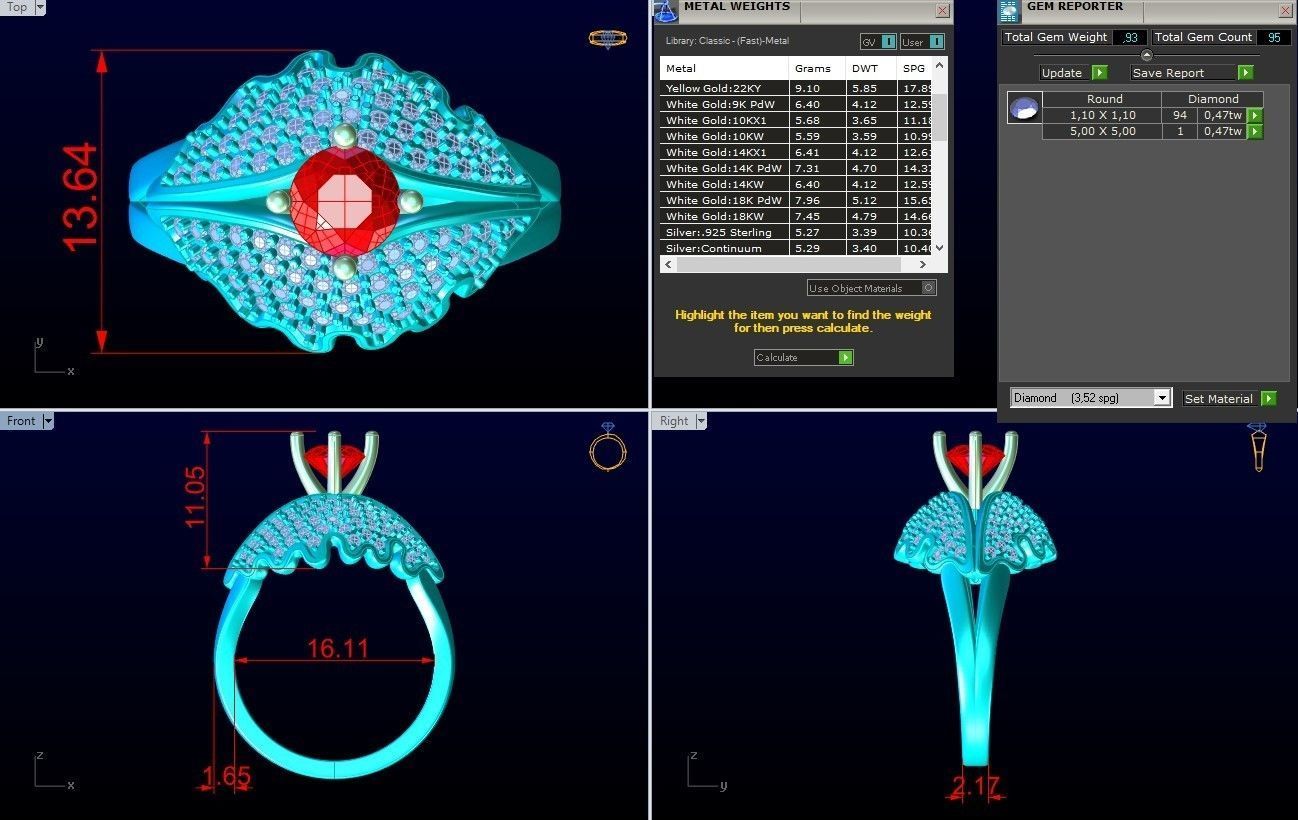Select the White Gold:14K PdW row
The width and height of the screenshot is (1298, 820).
796,168
